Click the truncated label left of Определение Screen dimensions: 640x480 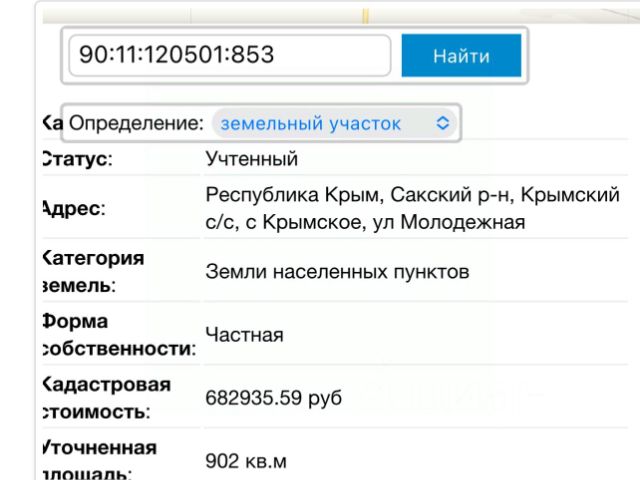50,124
